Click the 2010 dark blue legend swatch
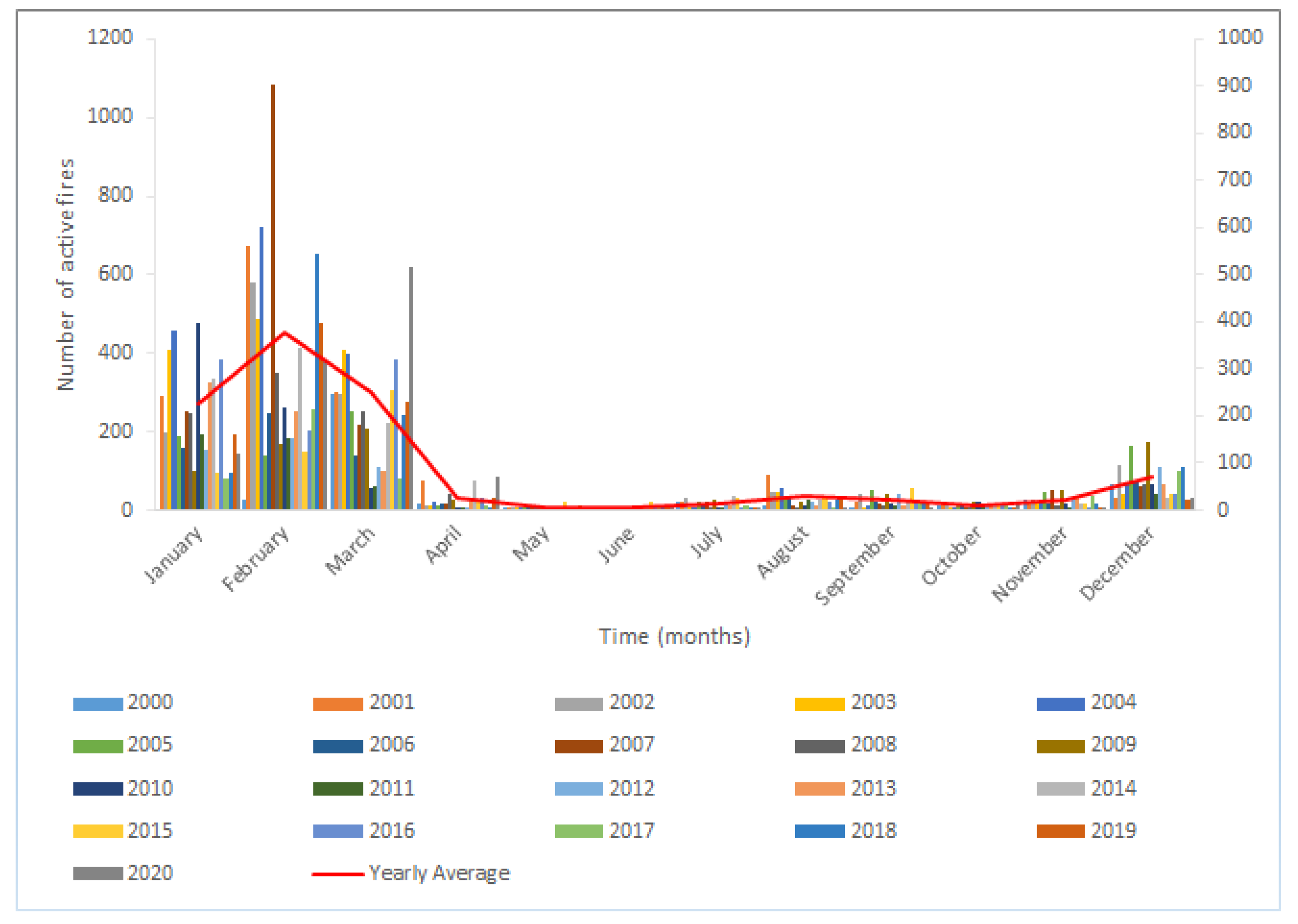The height and width of the screenshot is (924, 1298). coord(98,790)
